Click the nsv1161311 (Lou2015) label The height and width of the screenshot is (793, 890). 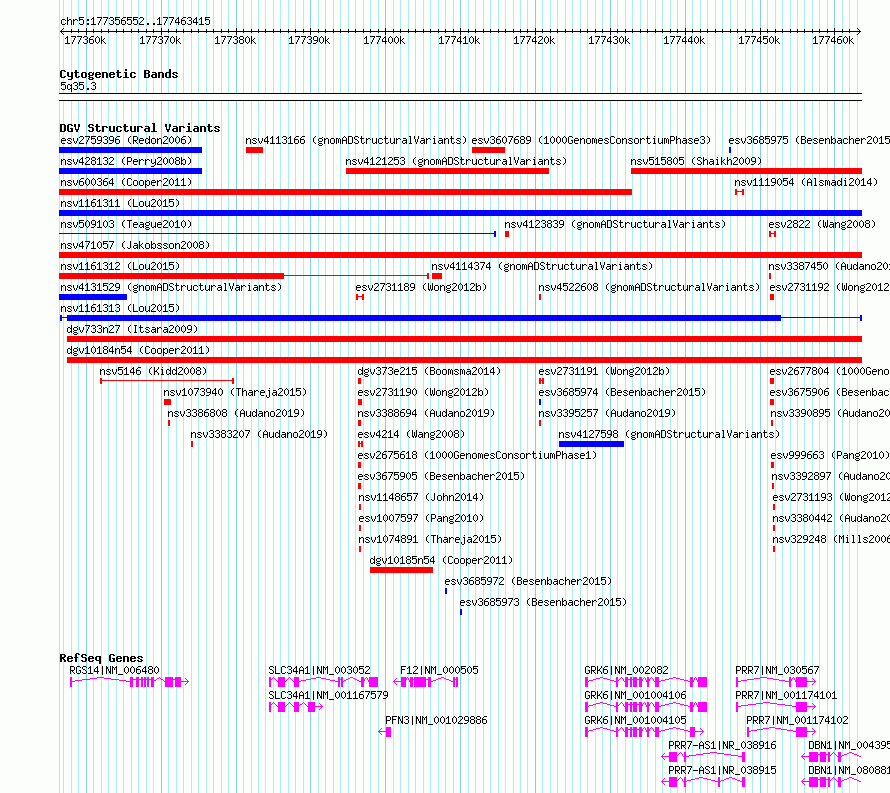120,203
